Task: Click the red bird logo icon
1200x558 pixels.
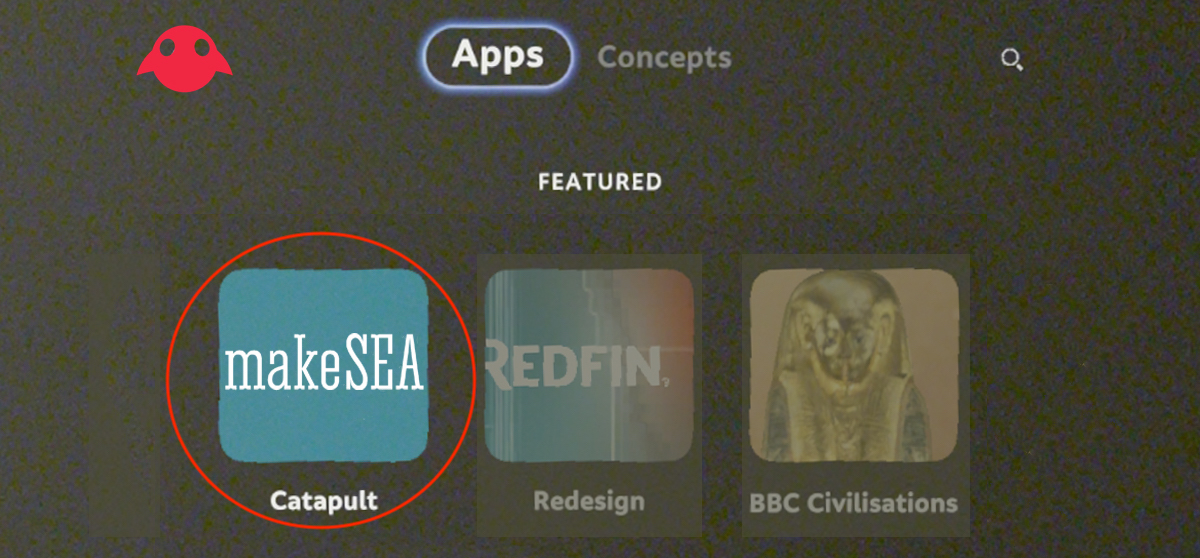Action: 184,59
